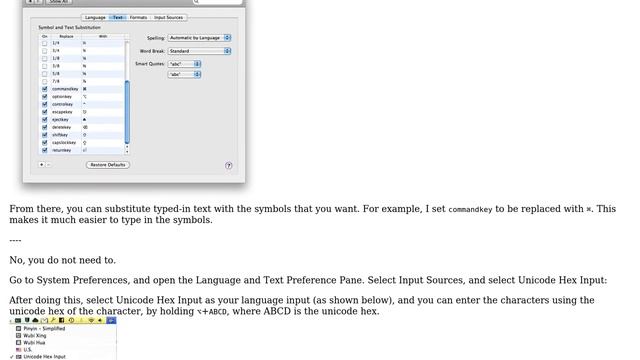This screenshot has width=640, height=360.
Task: Click the substitution list scrollbar thumb
Action: [x=127, y=112]
